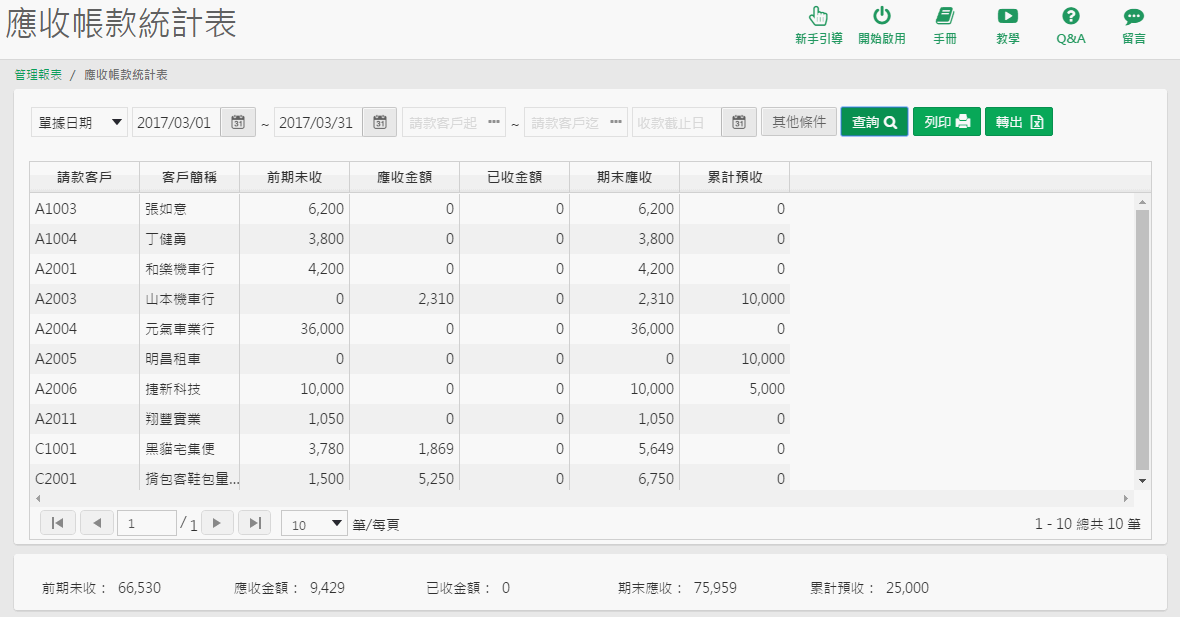Click the 查詢 search button
Screen dimensions: 1180x617
(874, 122)
